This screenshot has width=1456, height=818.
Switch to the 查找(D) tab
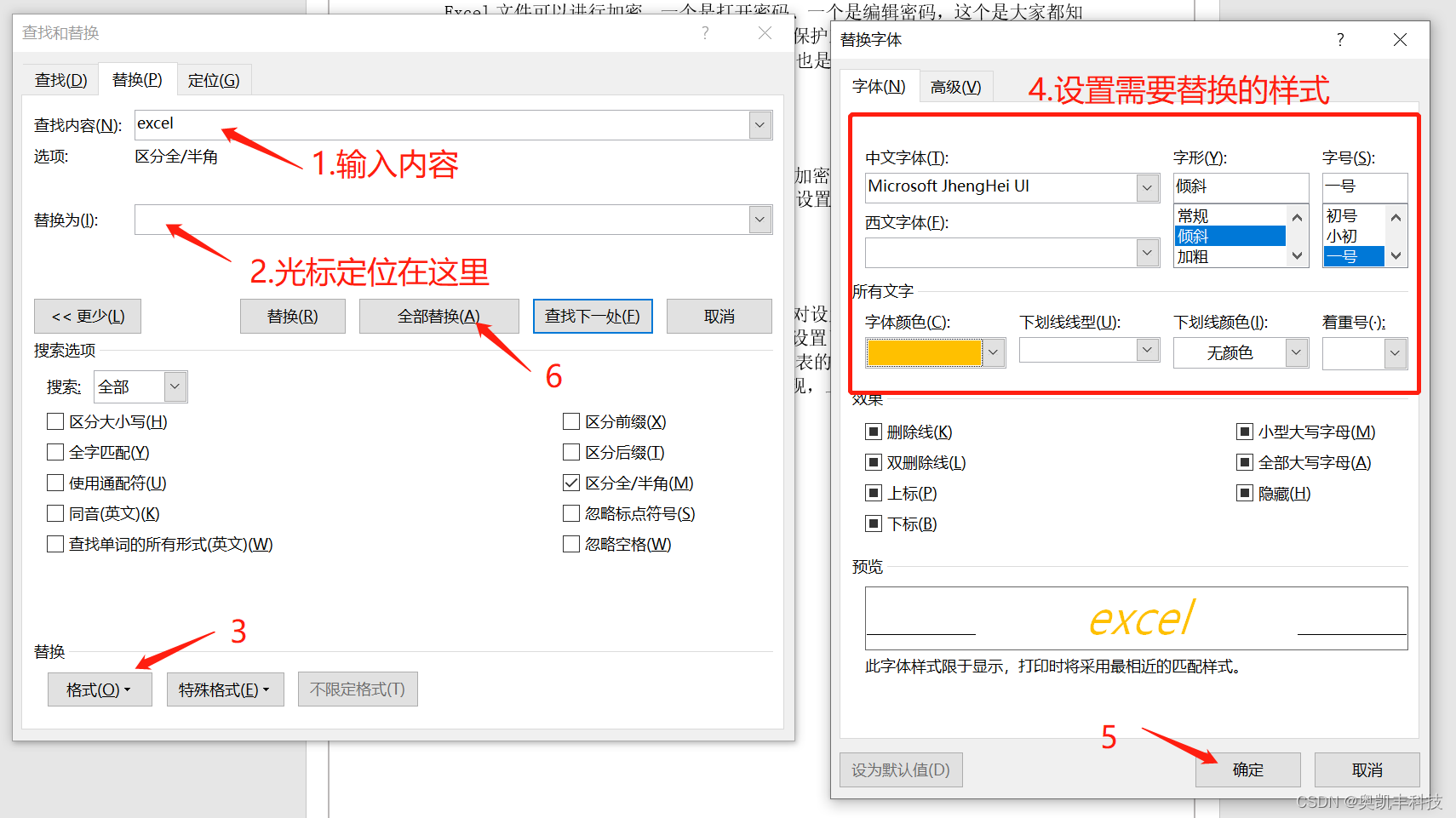pos(60,80)
